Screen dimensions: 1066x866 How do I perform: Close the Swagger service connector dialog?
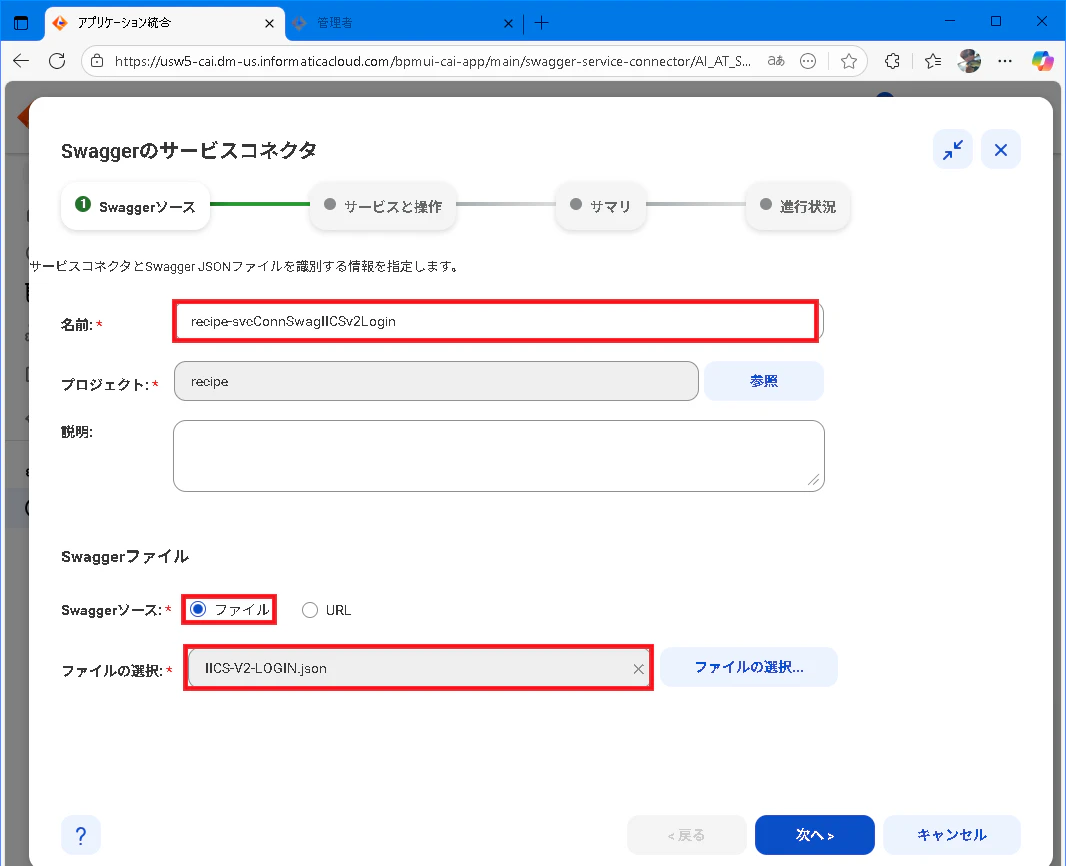tap(1001, 150)
